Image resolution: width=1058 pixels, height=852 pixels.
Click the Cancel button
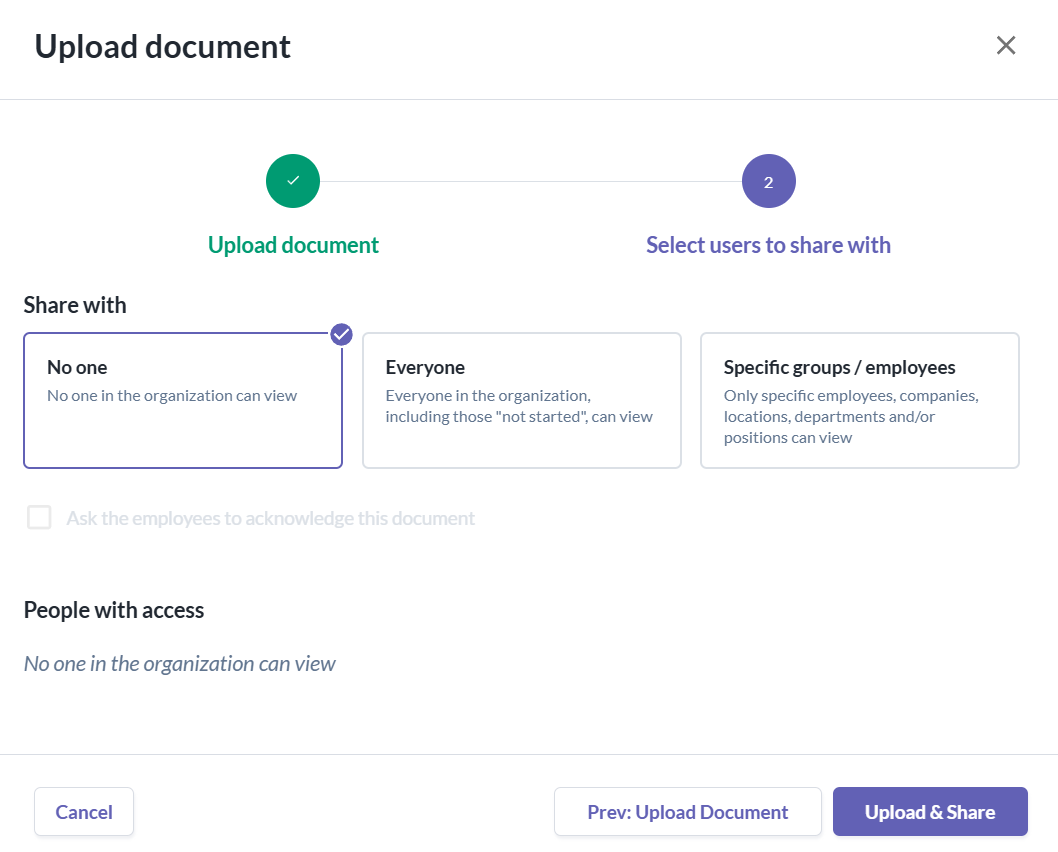(x=84, y=812)
